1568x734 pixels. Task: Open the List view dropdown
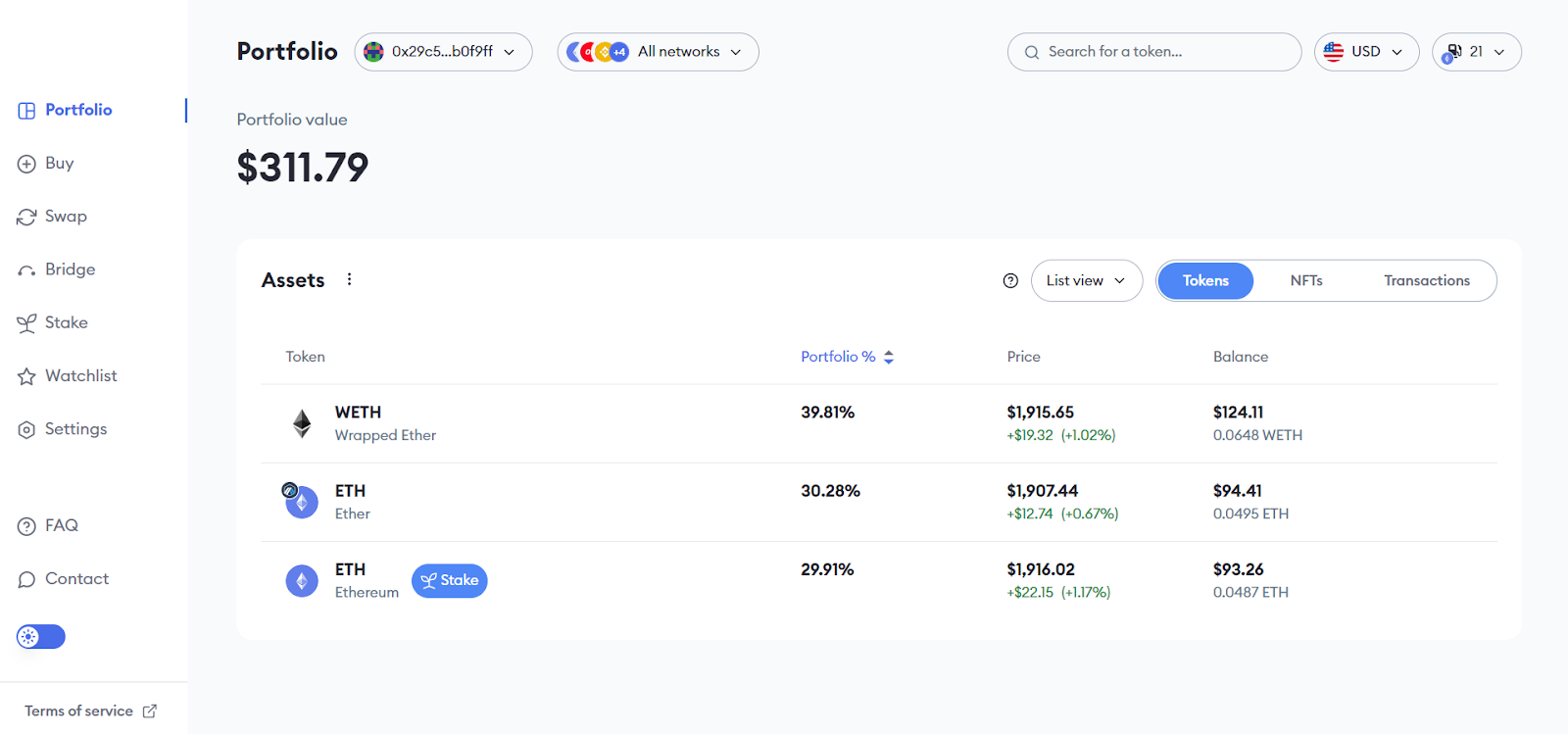[1086, 280]
